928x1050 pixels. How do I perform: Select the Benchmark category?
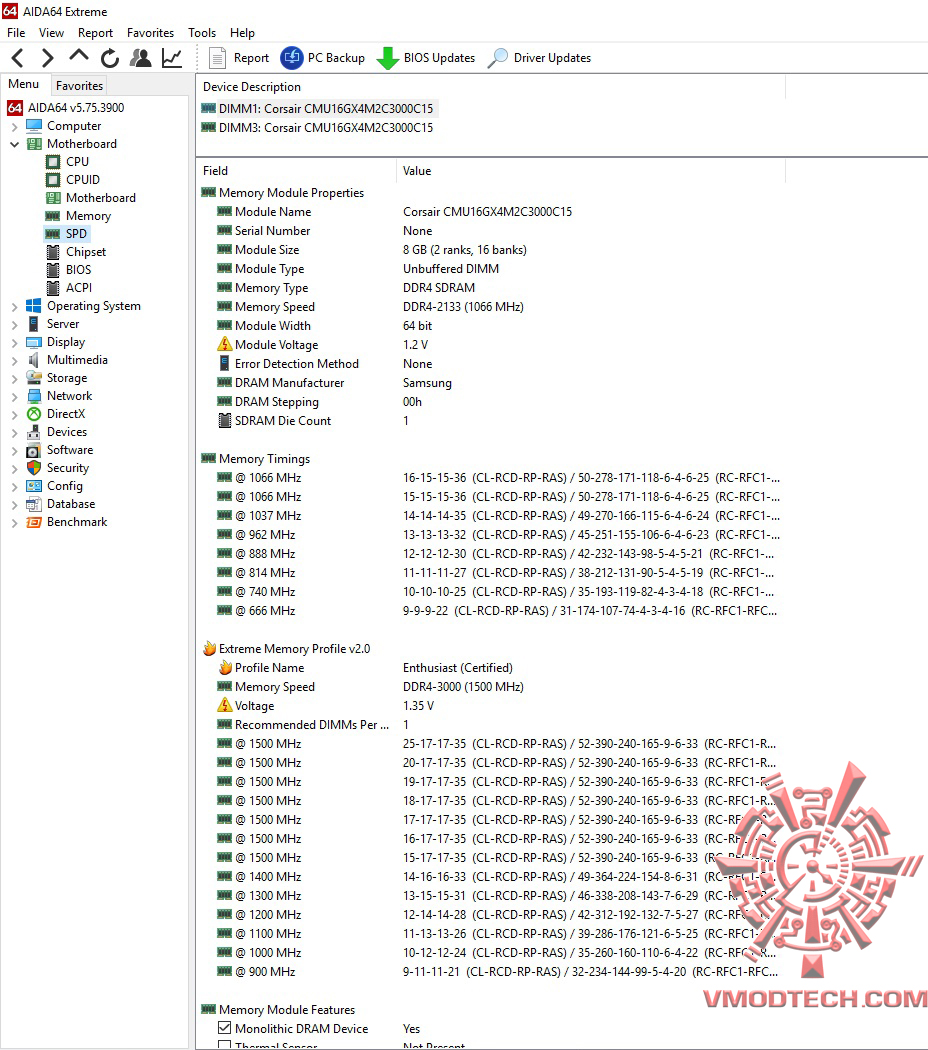point(66,522)
